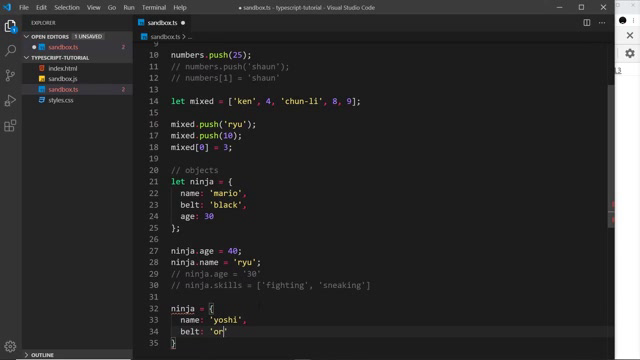Click the error-underlined ninja on line 32
Image resolution: width=640 pixels, height=360 pixels.
coord(182,309)
